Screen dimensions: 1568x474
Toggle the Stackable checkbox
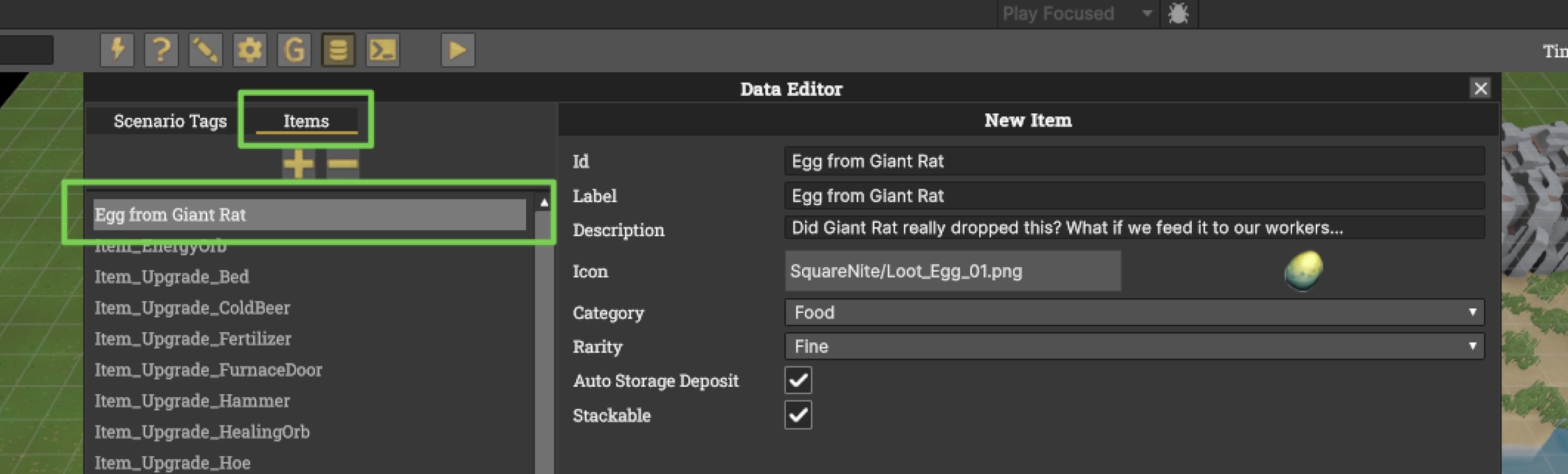(x=798, y=415)
